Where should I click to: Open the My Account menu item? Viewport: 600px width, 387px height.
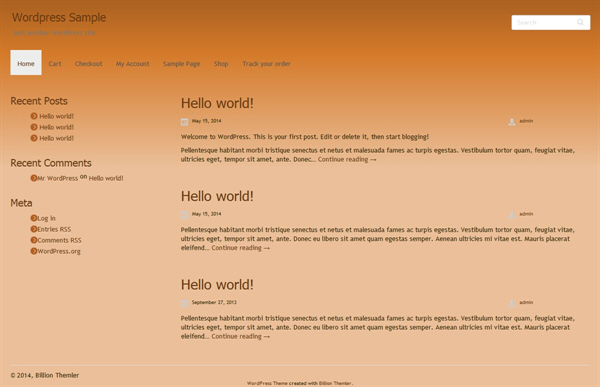(132, 64)
